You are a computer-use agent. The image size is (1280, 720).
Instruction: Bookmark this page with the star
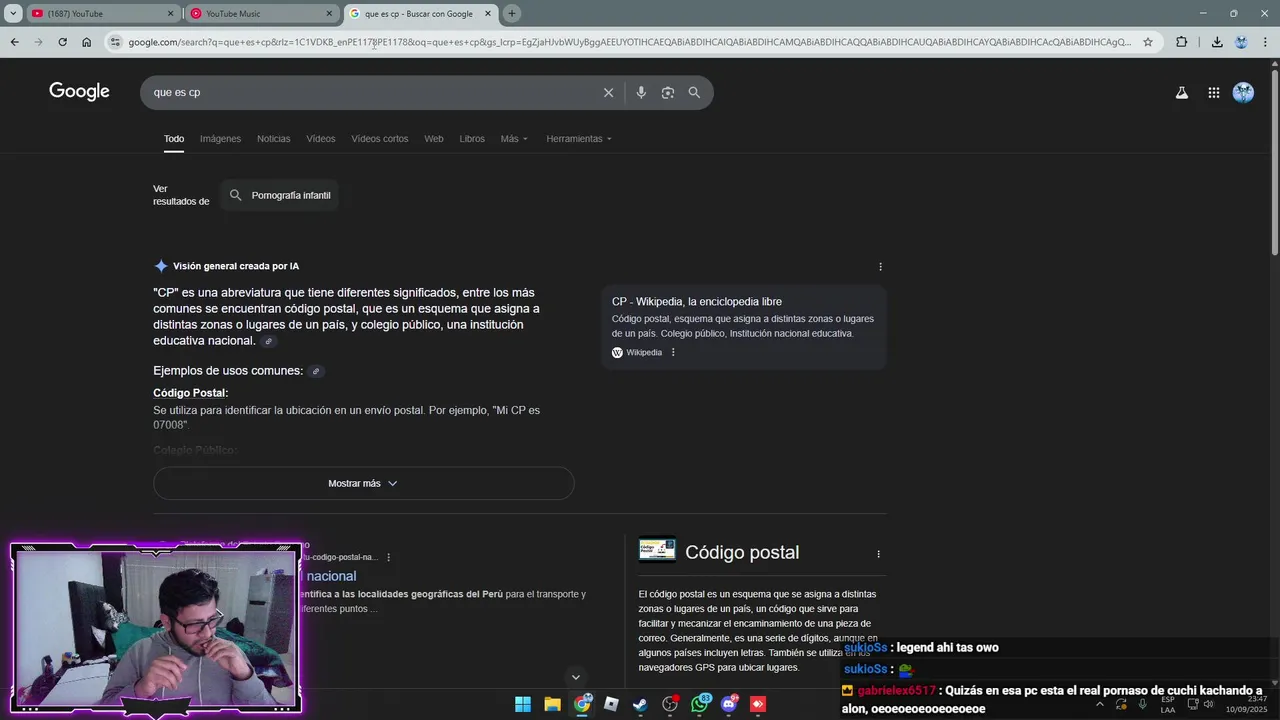click(x=1148, y=42)
